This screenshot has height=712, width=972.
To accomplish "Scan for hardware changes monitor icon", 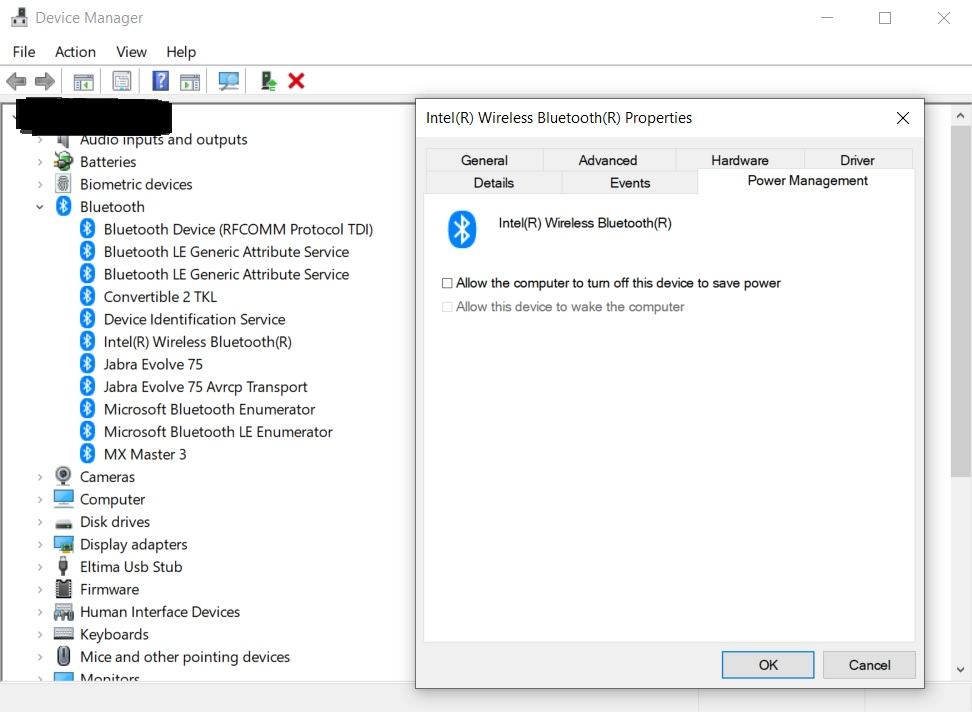I will pos(228,81).
